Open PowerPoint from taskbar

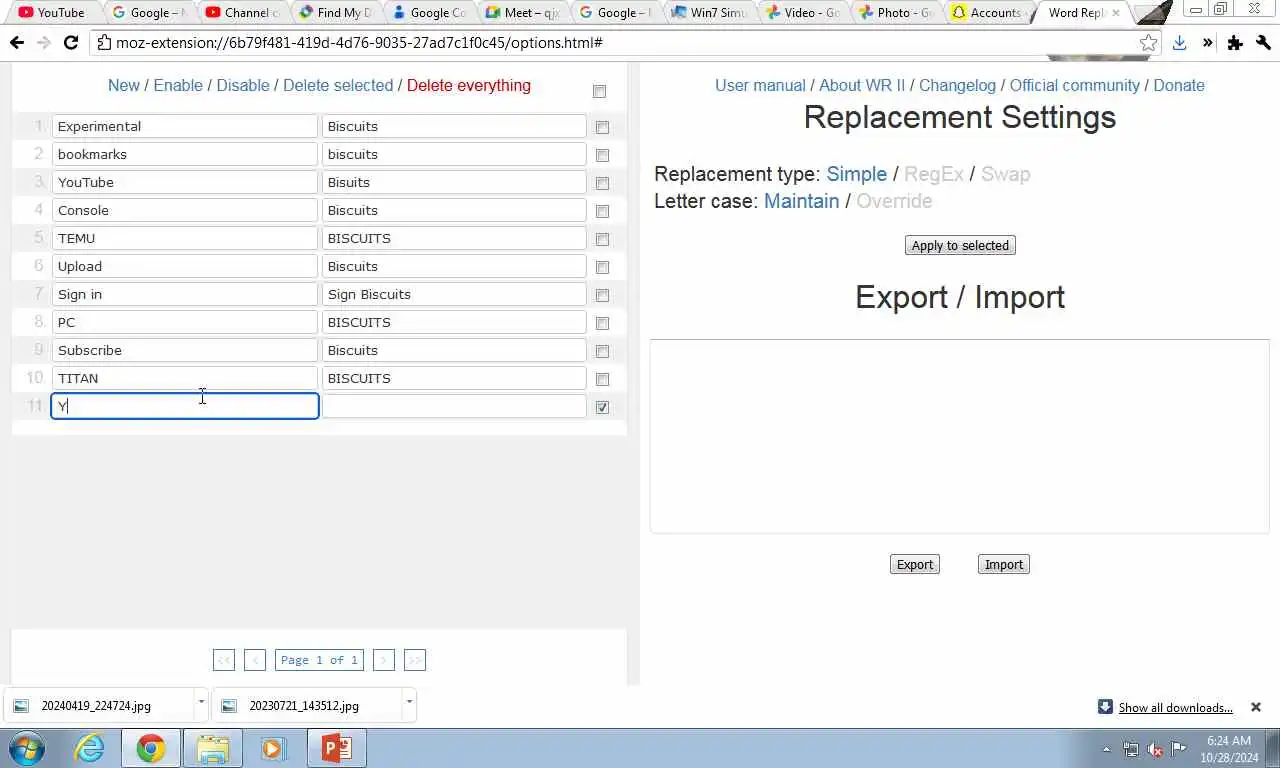click(336, 748)
